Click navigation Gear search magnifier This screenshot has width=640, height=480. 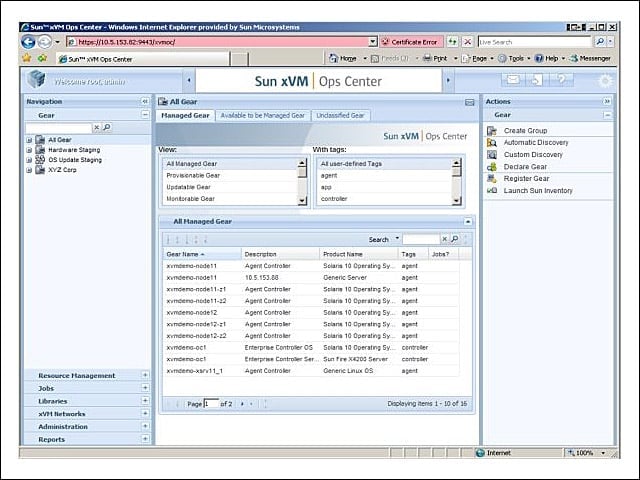click(107, 128)
